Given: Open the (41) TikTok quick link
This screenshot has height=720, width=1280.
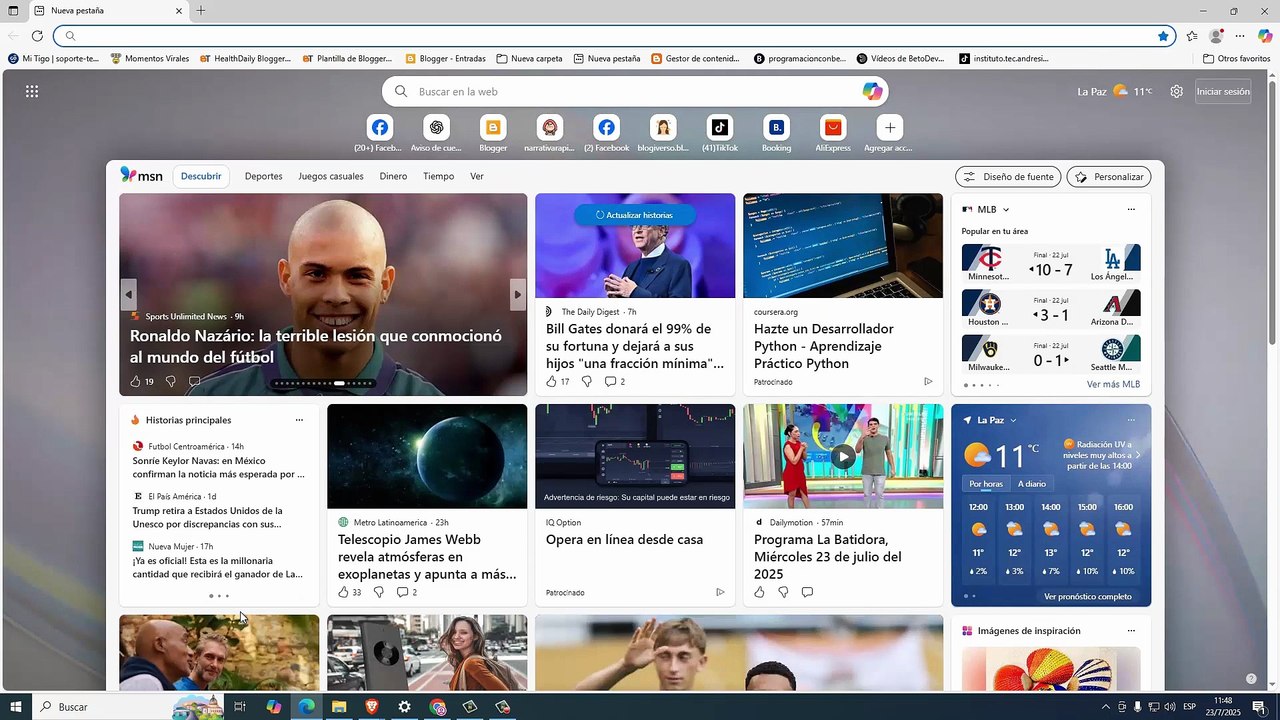Looking at the screenshot, I should pos(720,128).
